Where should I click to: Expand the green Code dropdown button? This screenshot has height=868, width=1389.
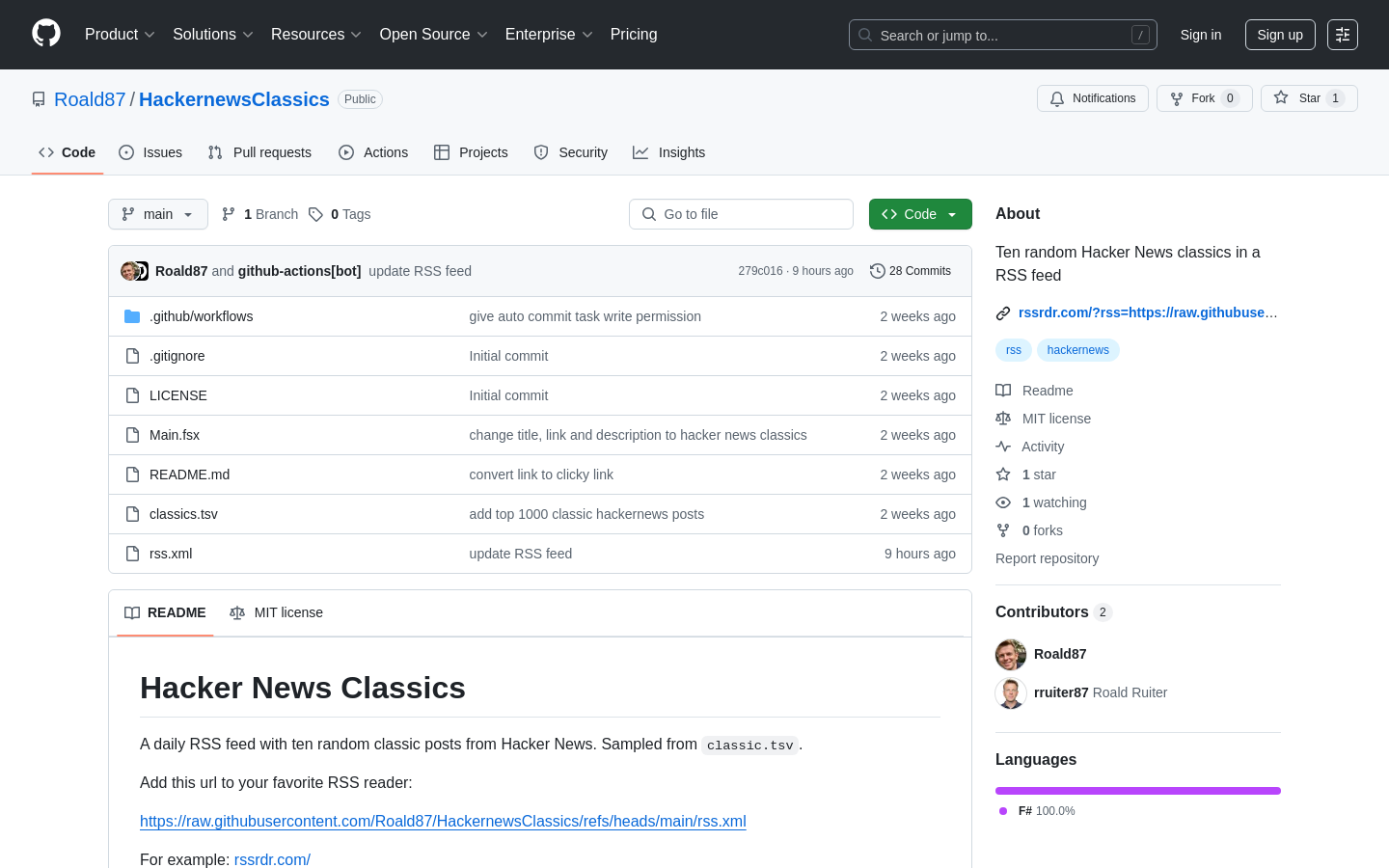click(x=920, y=214)
